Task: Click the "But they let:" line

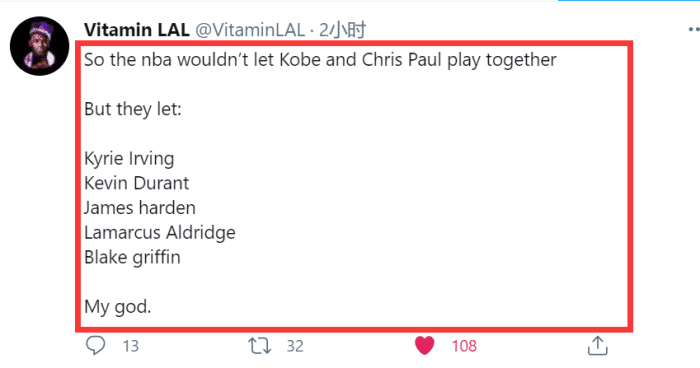Action: point(133,109)
